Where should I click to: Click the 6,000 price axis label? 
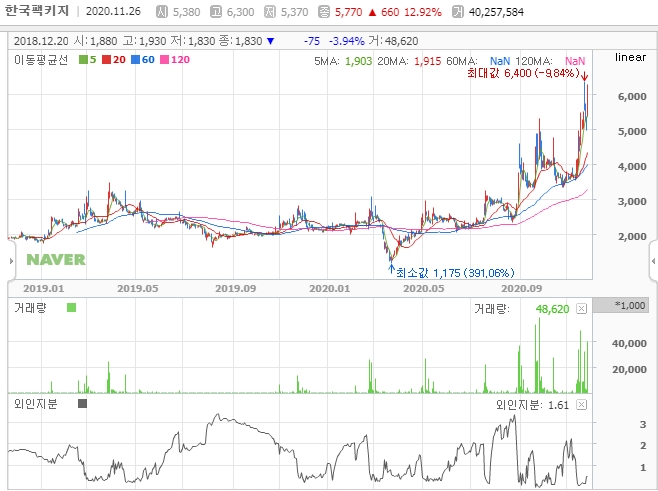(632, 97)
